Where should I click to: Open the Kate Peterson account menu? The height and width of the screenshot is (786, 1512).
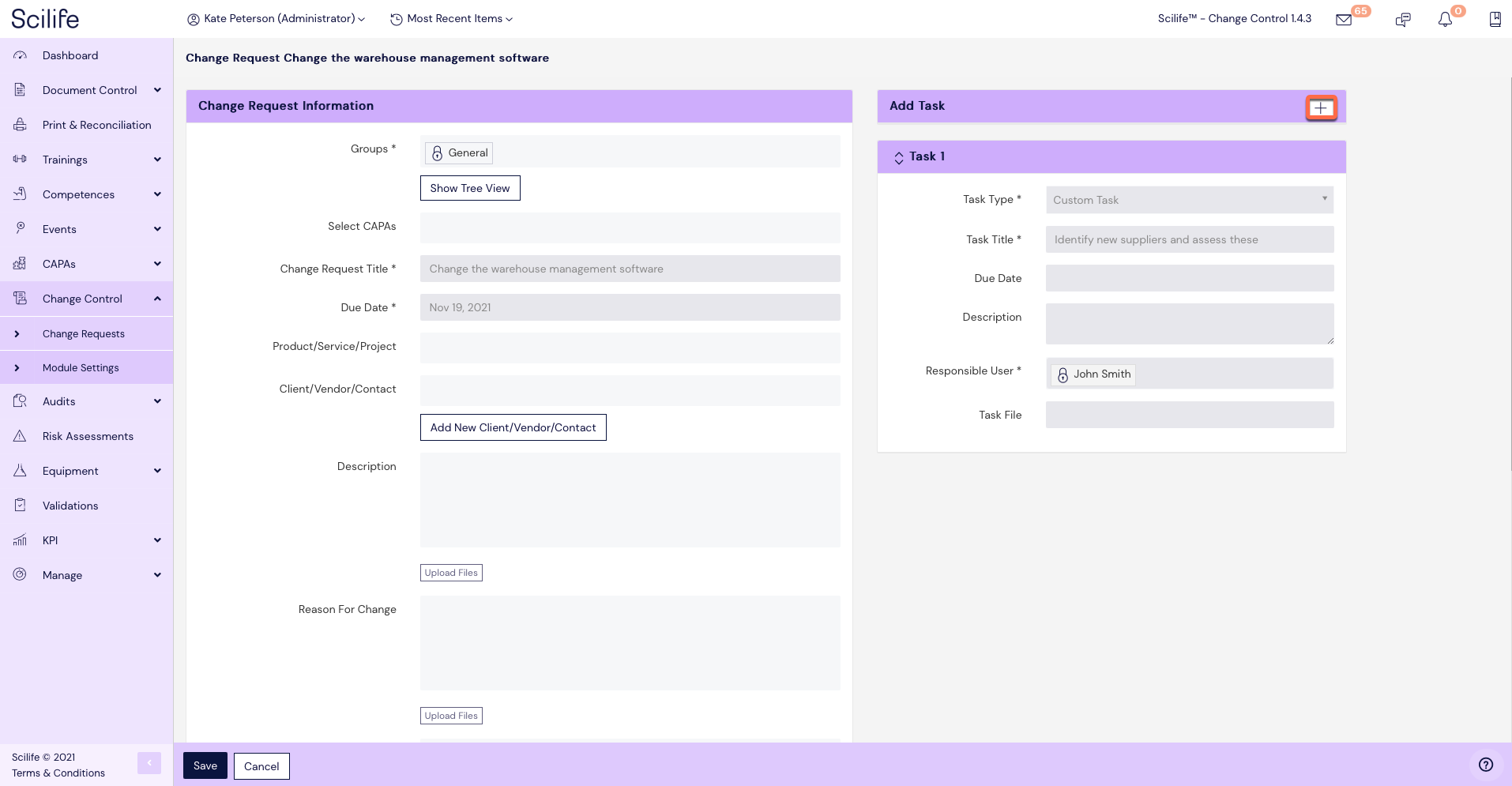pos(275,18)
